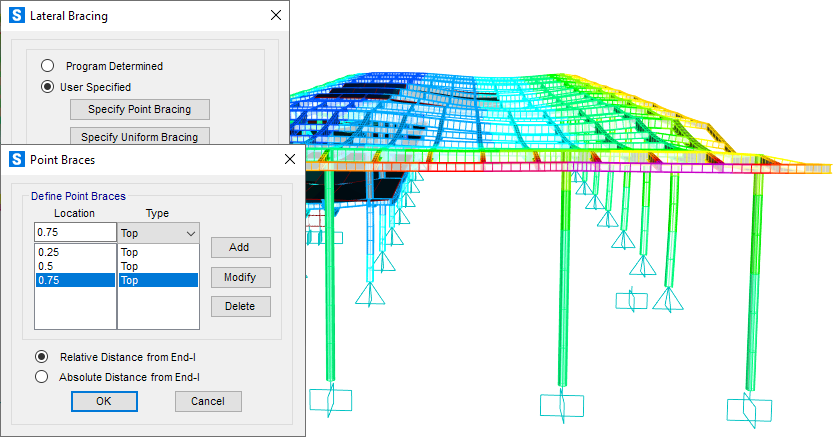Click the app icon in Point Braces title bar
This screenshot has width=833, height=437.
click(x=15, y=159)
